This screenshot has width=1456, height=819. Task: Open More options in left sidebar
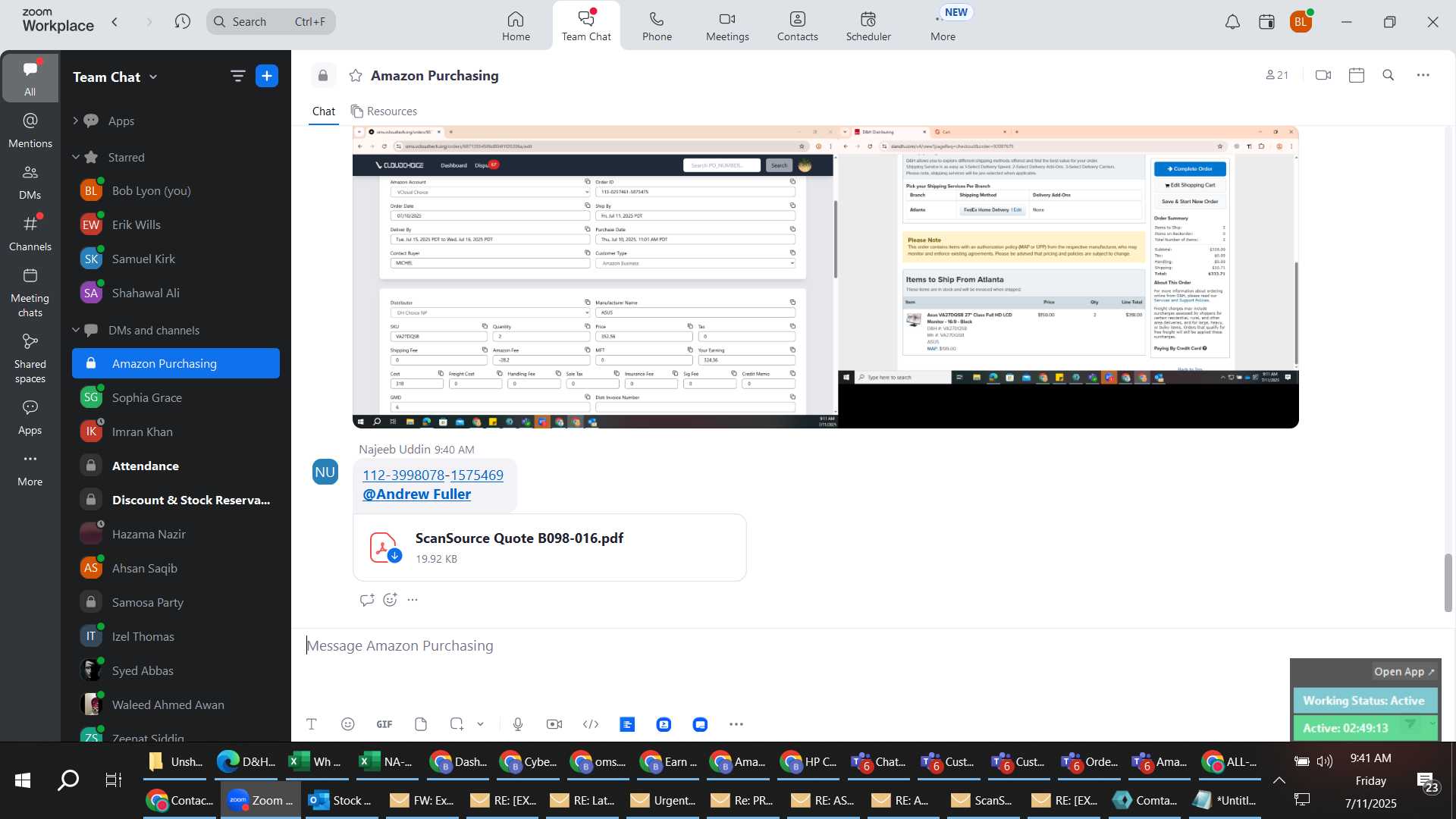click(x=30, y=468)
